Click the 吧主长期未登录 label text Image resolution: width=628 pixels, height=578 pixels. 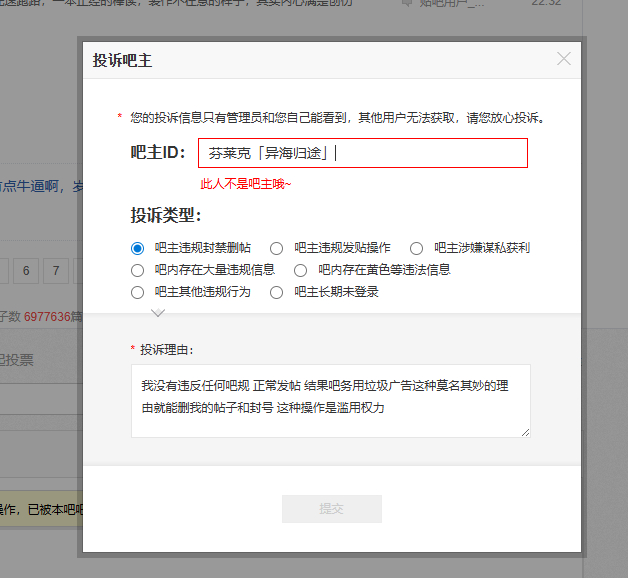coord(336,292)
